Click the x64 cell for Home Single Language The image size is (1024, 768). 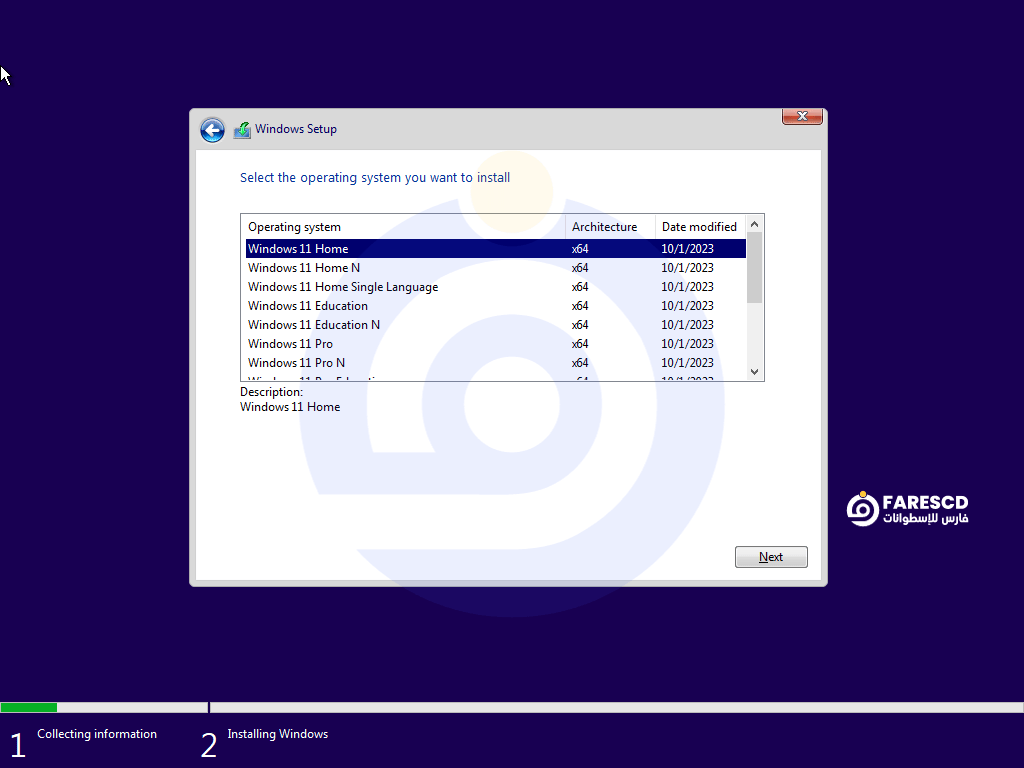(x=580, y=287)
